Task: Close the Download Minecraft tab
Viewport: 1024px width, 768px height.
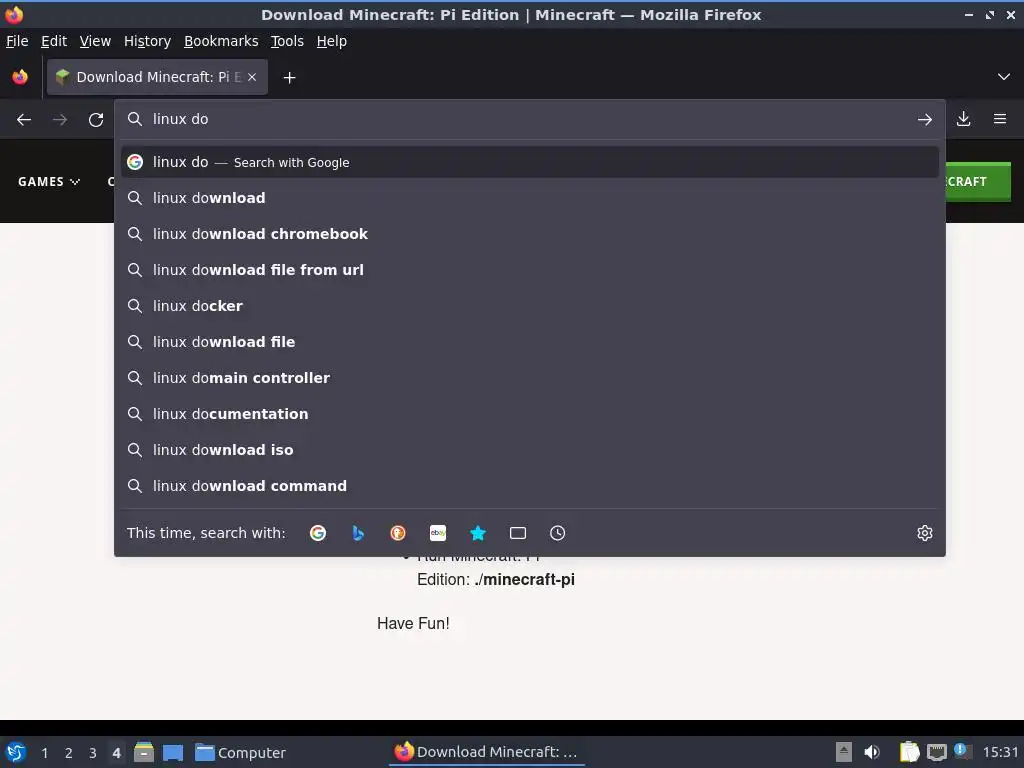Action: [252, 77]
